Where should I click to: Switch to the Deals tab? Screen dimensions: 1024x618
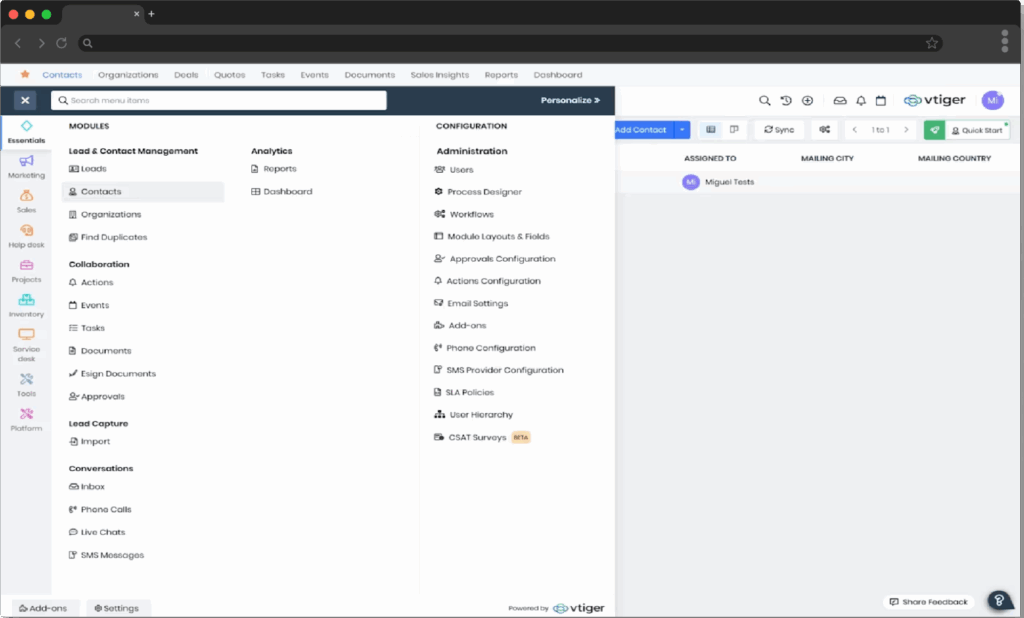(x=186, y=74)
